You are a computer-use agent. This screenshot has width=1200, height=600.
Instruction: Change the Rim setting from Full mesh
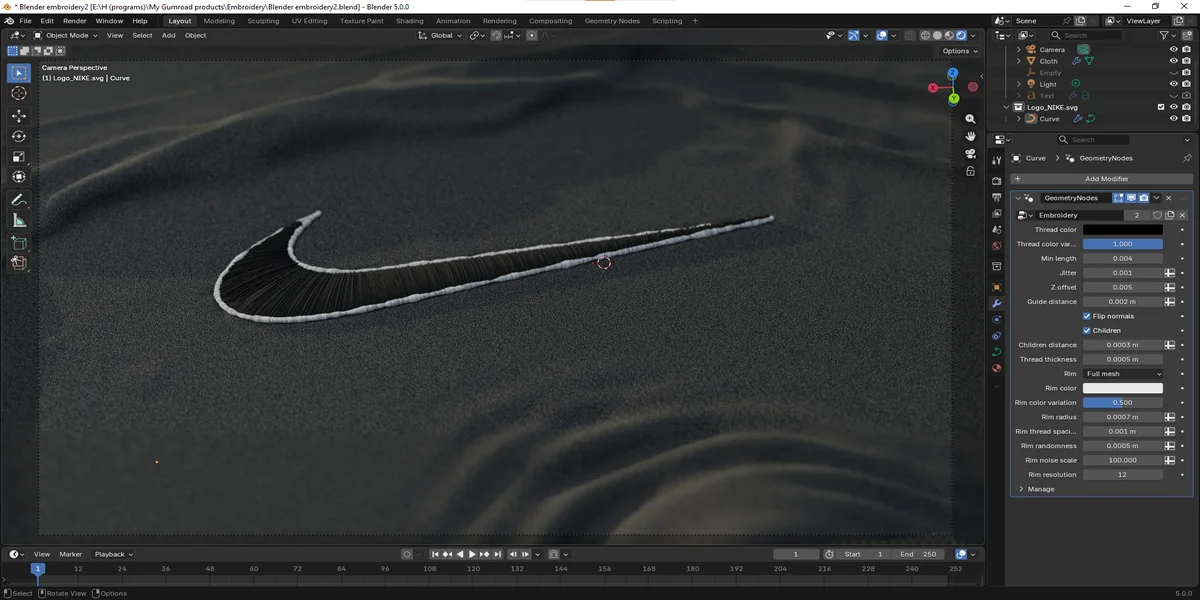point(1122,373)
